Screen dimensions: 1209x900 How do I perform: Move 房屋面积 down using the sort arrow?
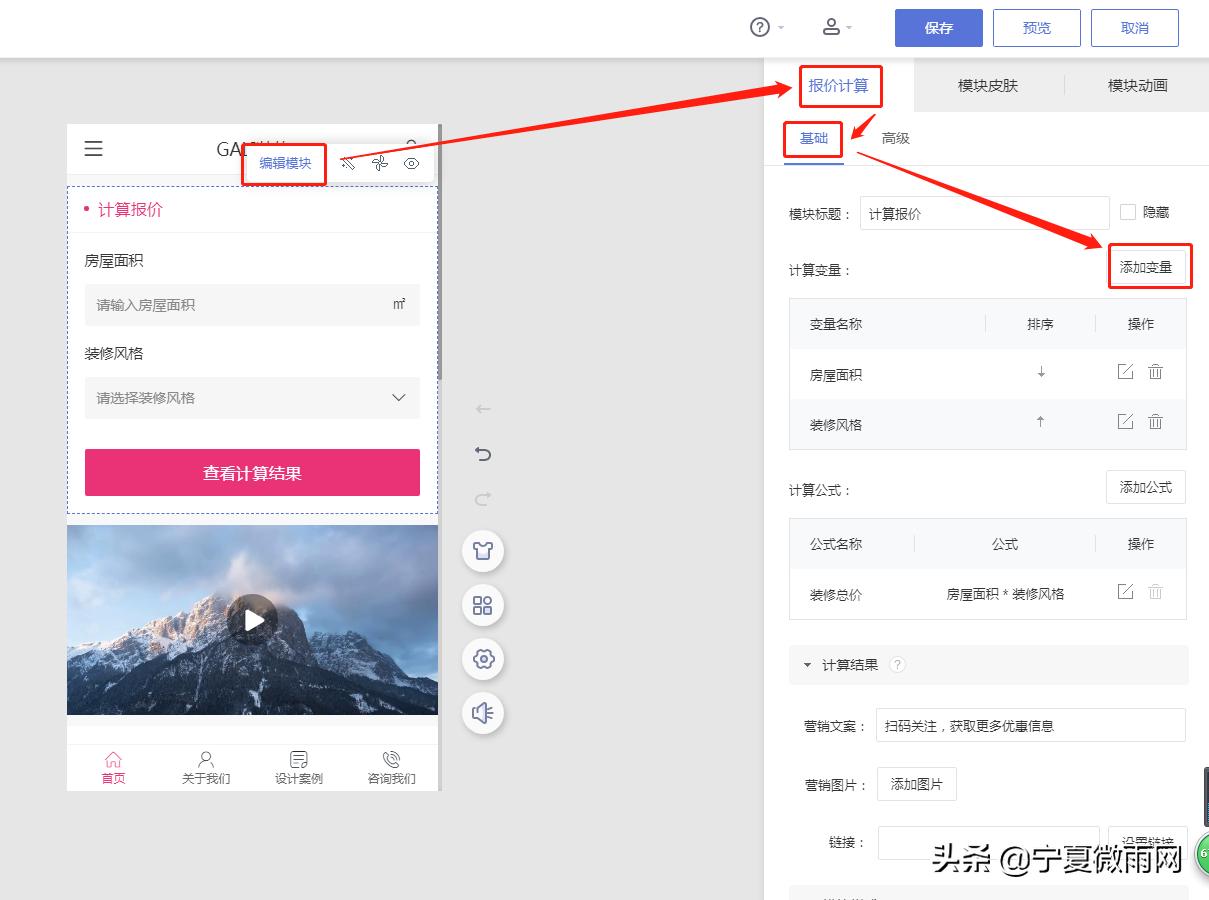(1041, 371)
